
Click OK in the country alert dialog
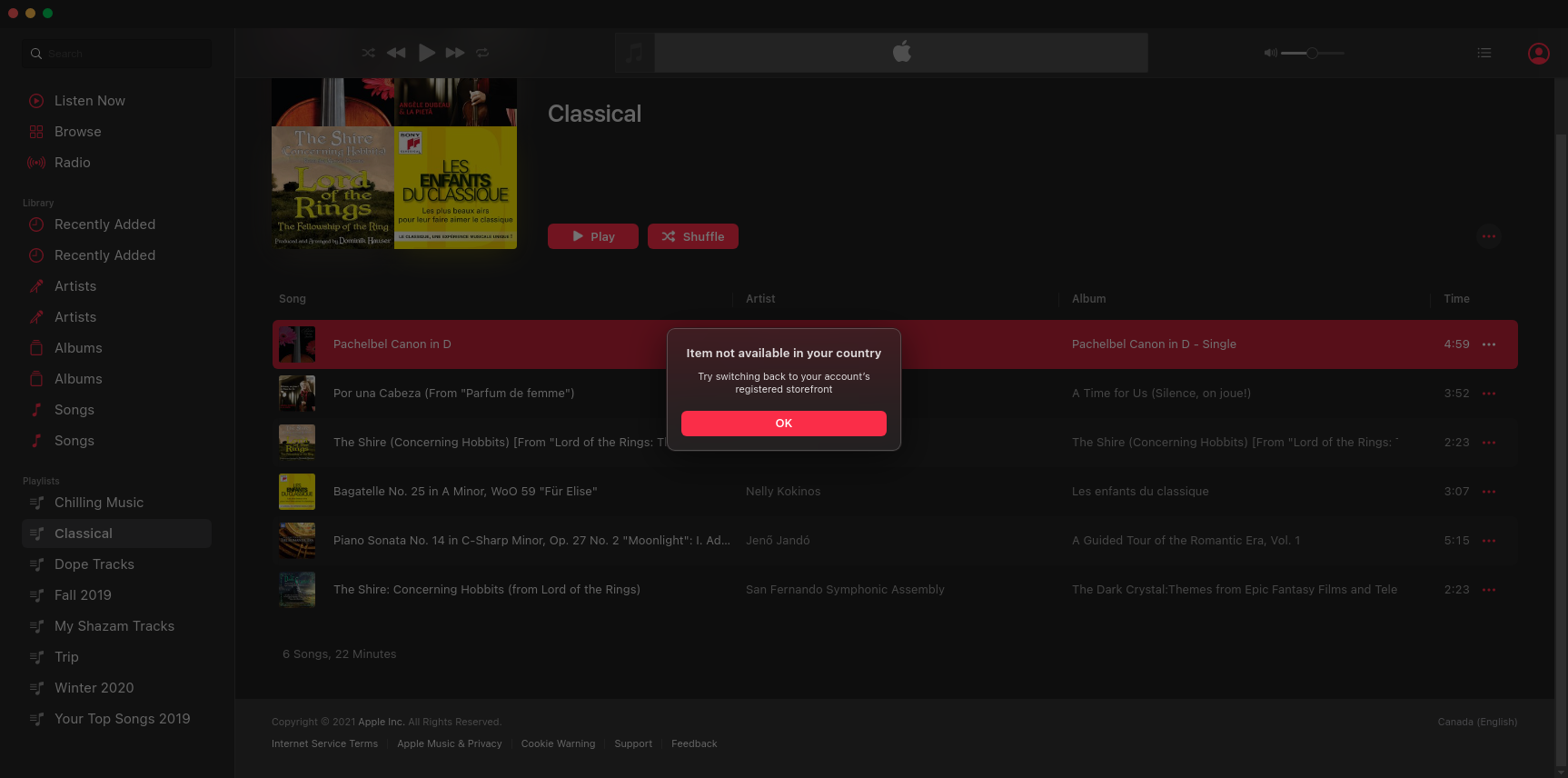point(783,424)
